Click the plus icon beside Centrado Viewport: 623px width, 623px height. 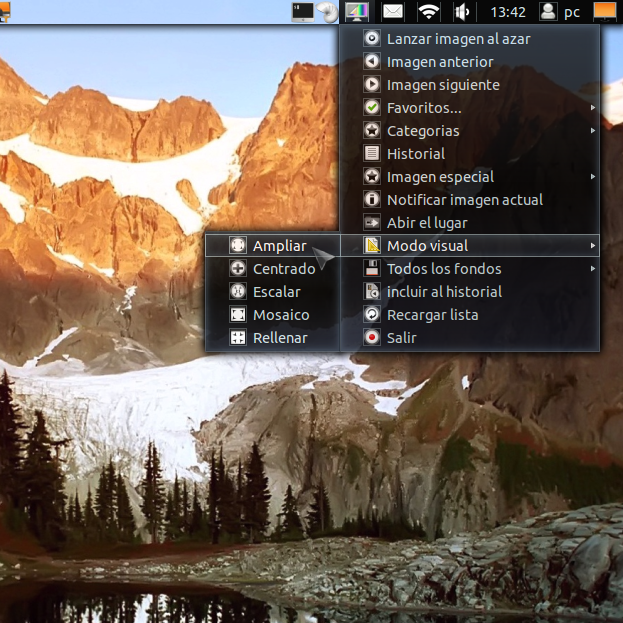[x=238, y=269]
